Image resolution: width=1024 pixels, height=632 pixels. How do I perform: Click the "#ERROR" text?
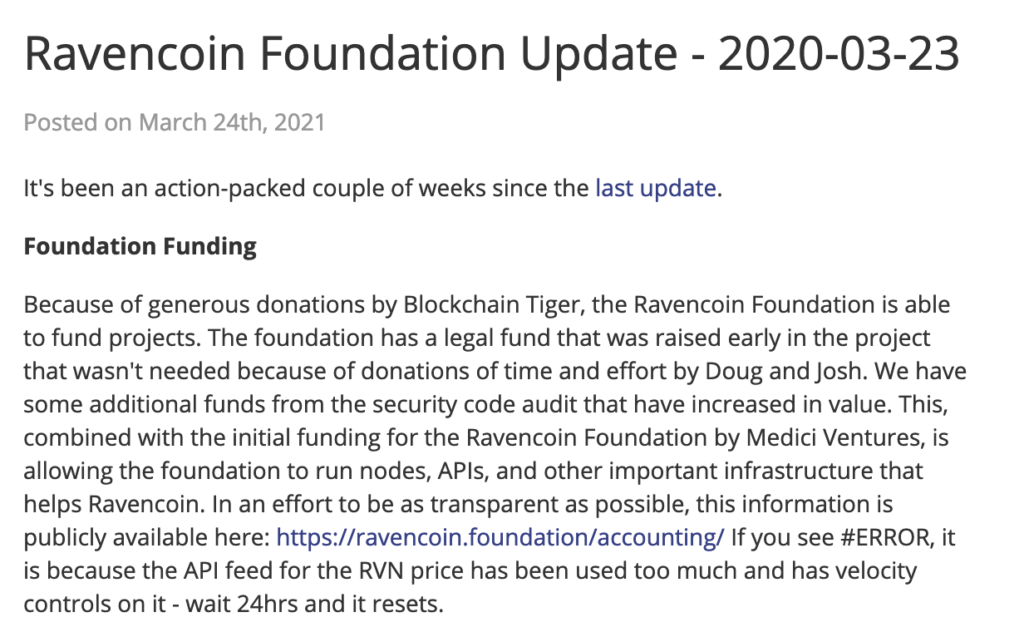888,537
